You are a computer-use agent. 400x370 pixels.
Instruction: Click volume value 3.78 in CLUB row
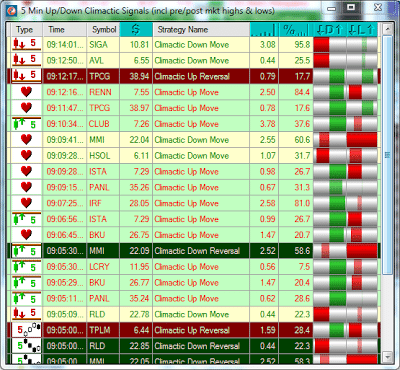267,124
